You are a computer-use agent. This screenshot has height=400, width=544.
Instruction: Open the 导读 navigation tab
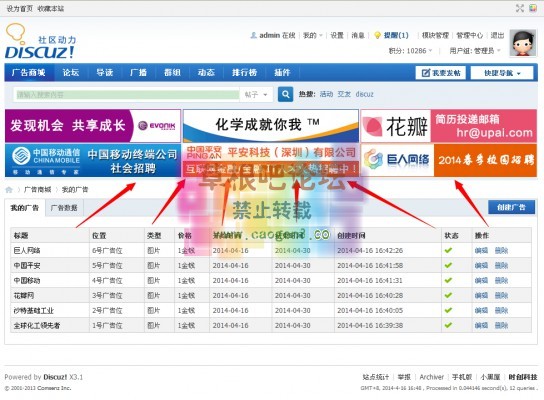[104, 73]
